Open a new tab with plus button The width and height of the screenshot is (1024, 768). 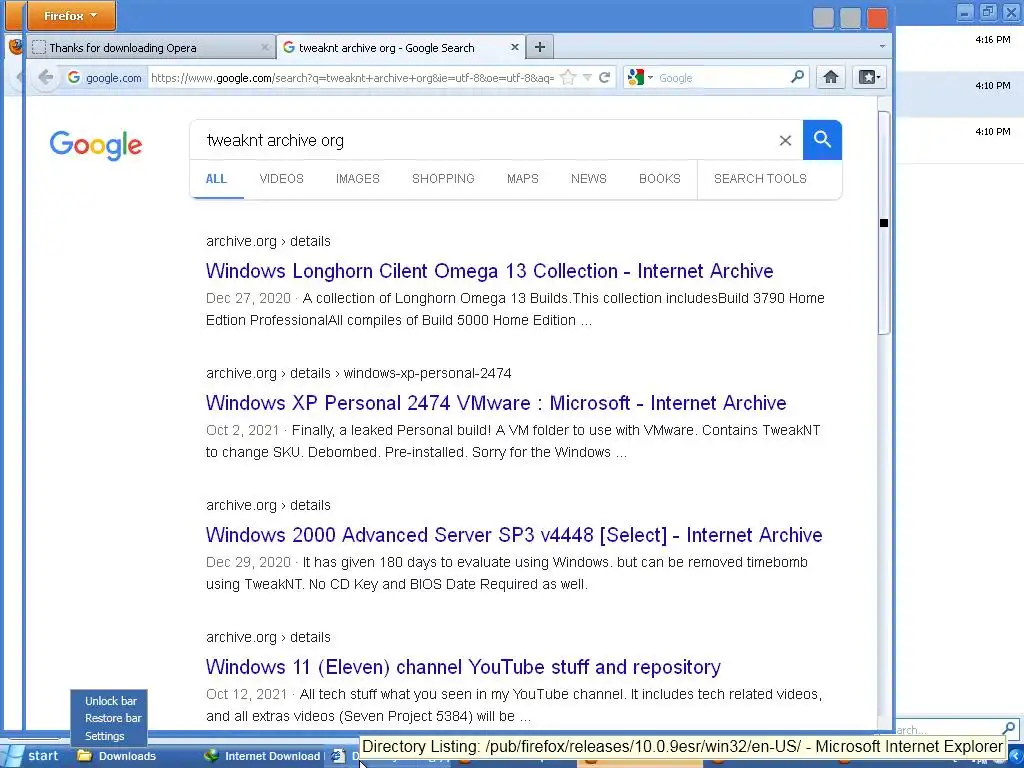(x=539, y=47)
